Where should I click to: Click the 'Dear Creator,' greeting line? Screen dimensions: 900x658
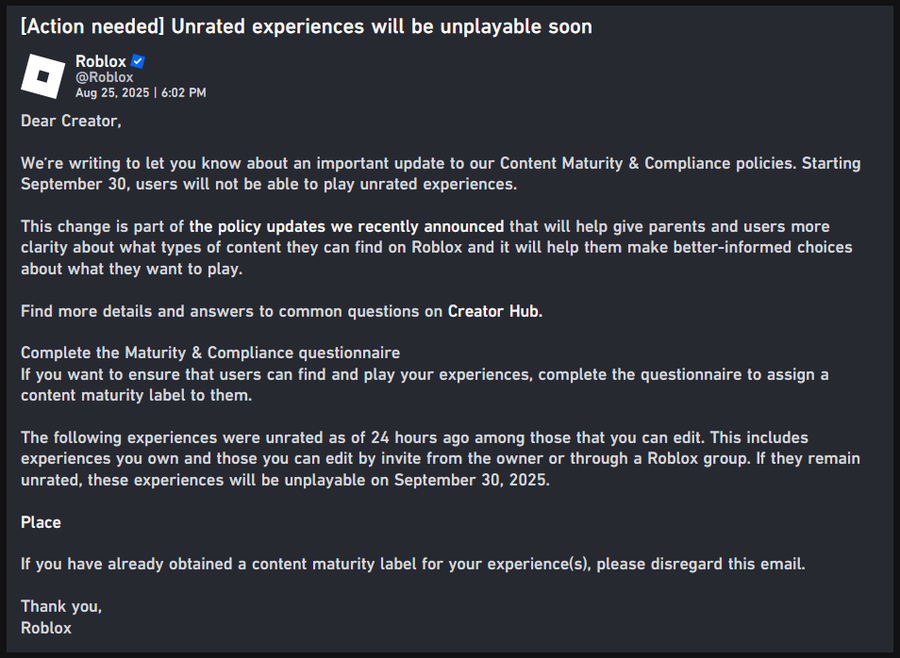pyautogui.click(x=71, y=121)
